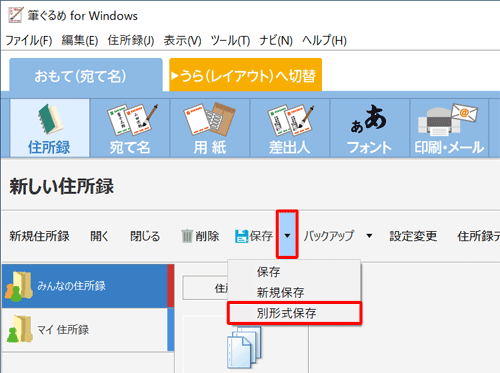Open the 住所録 address book toolbar icon
500x373 pixels.
coord(50,128)
